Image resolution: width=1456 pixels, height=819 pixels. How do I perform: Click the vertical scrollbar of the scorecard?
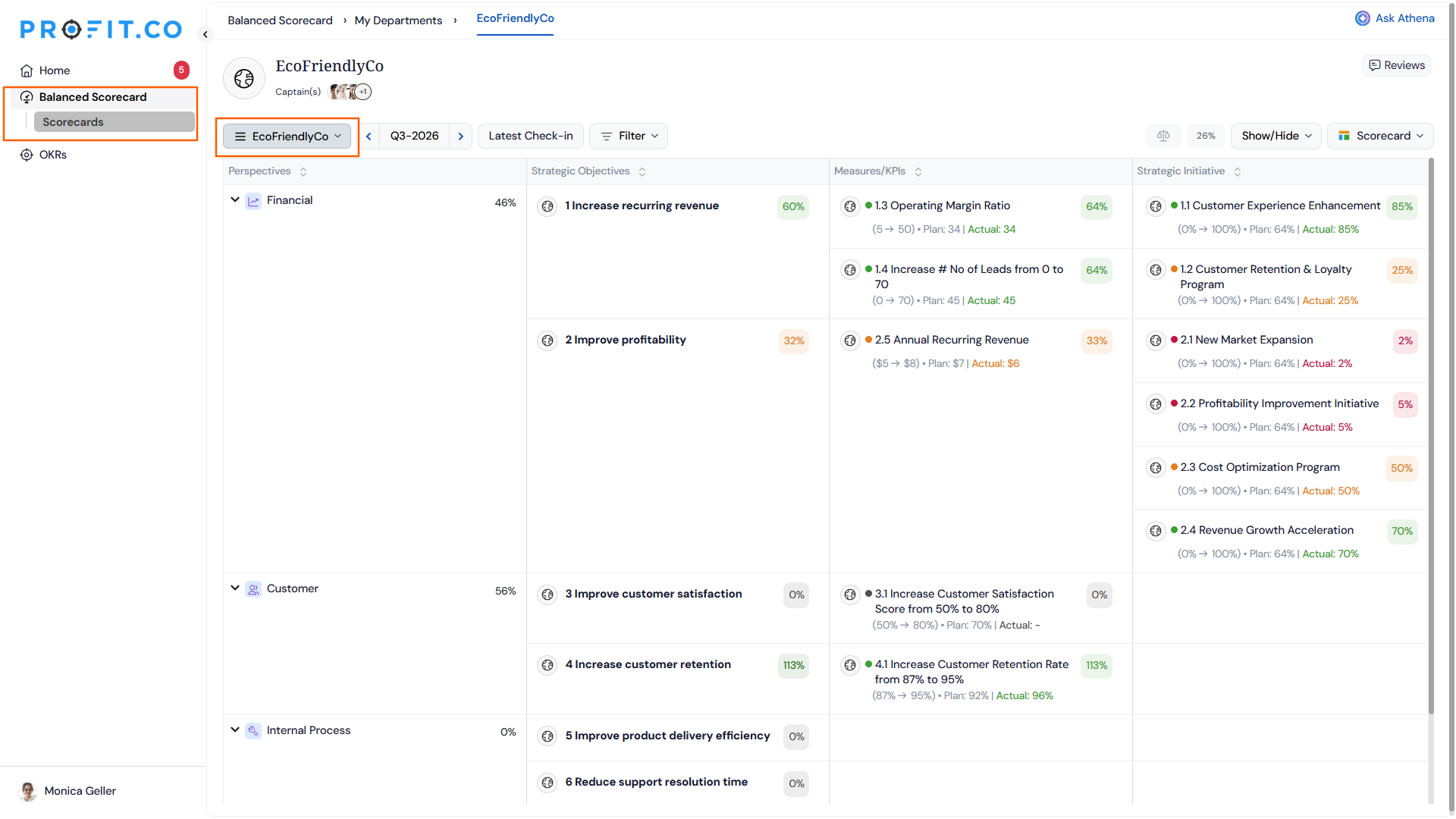1431,436
